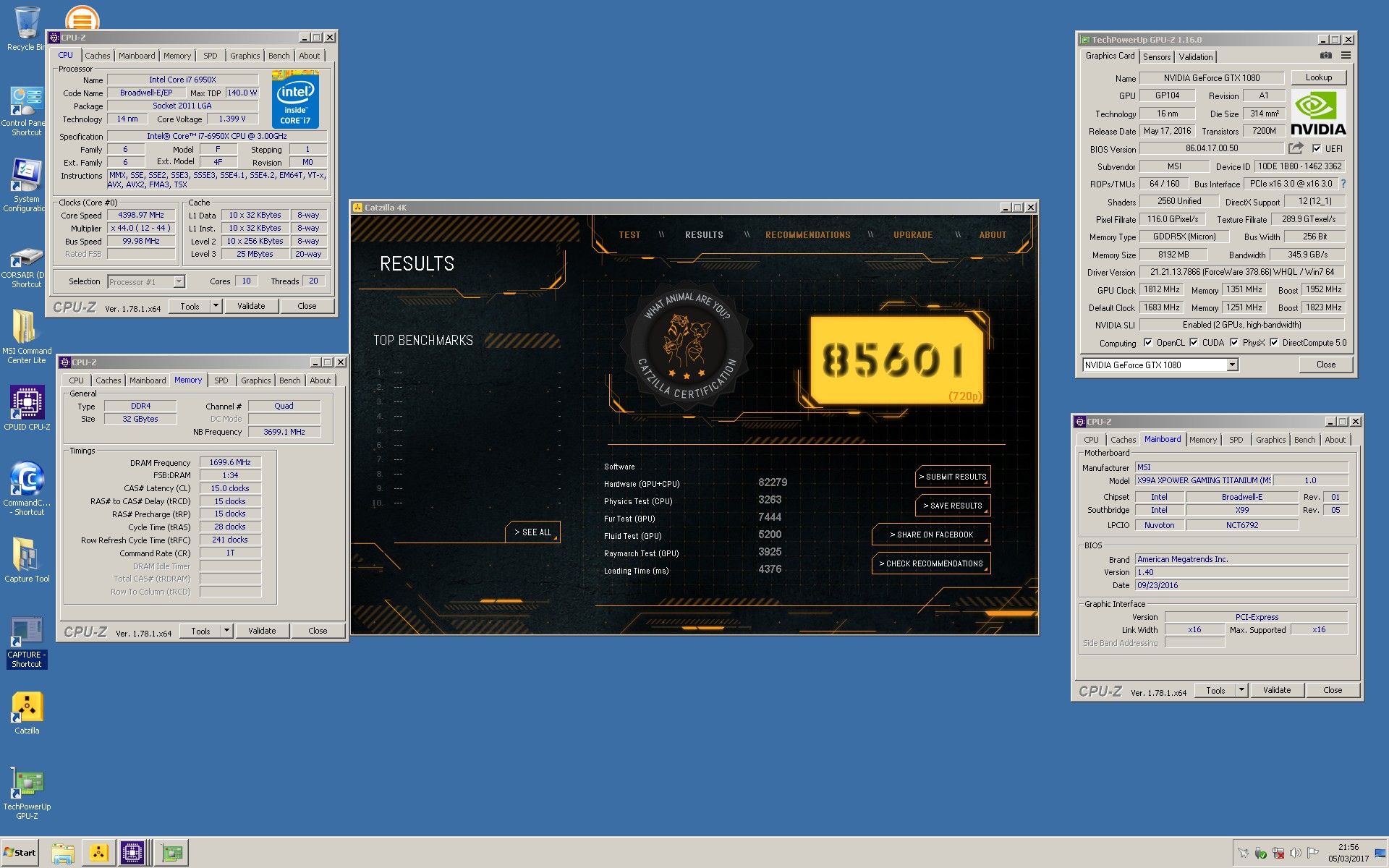1389x868 pixels.
Task: Click the bus interface question mark icon
Action: coord(1343,184)
